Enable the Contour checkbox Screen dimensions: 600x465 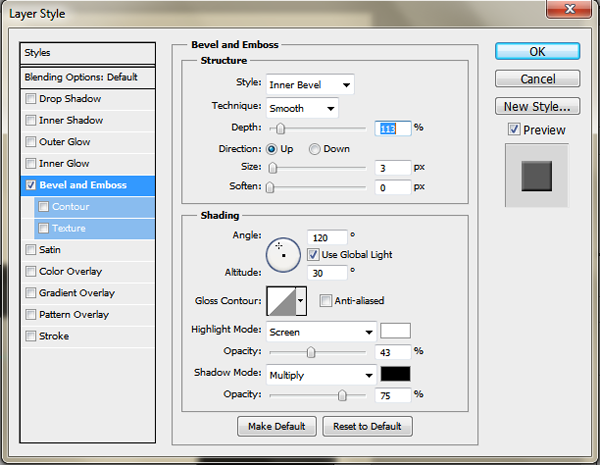click(x=44, y=207)
